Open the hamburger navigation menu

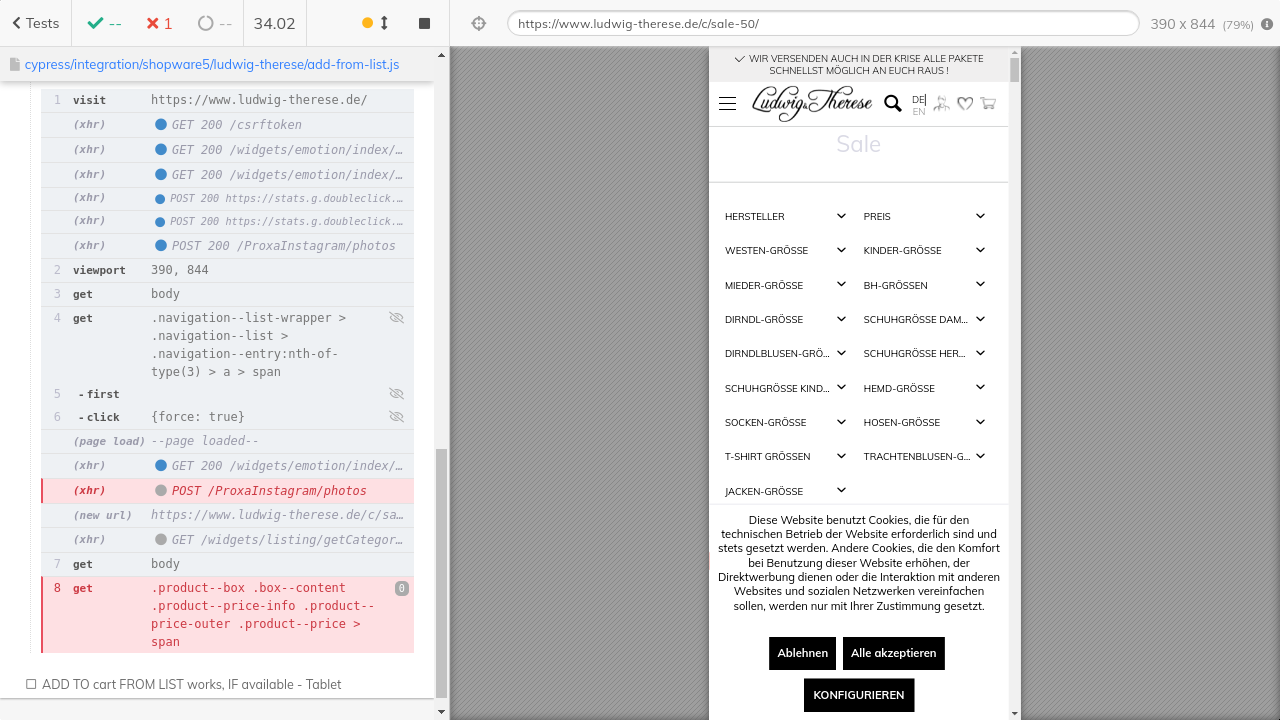pos(727,104)
